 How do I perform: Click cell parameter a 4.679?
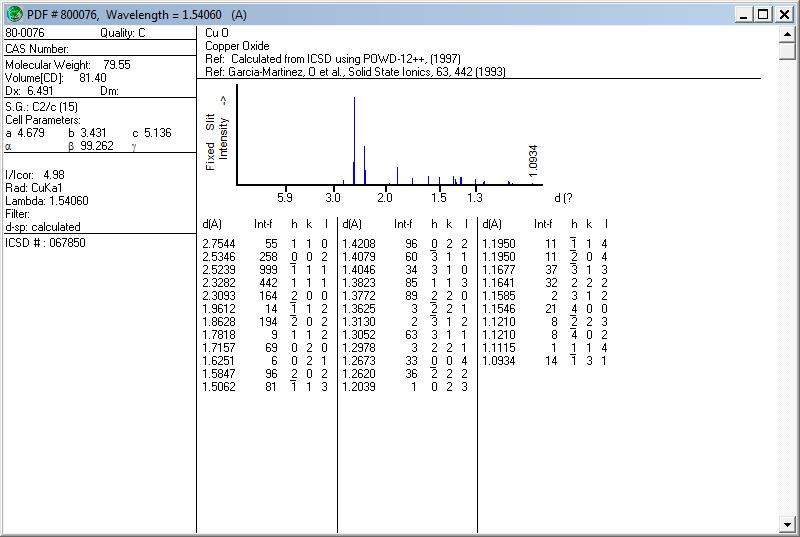26,133
